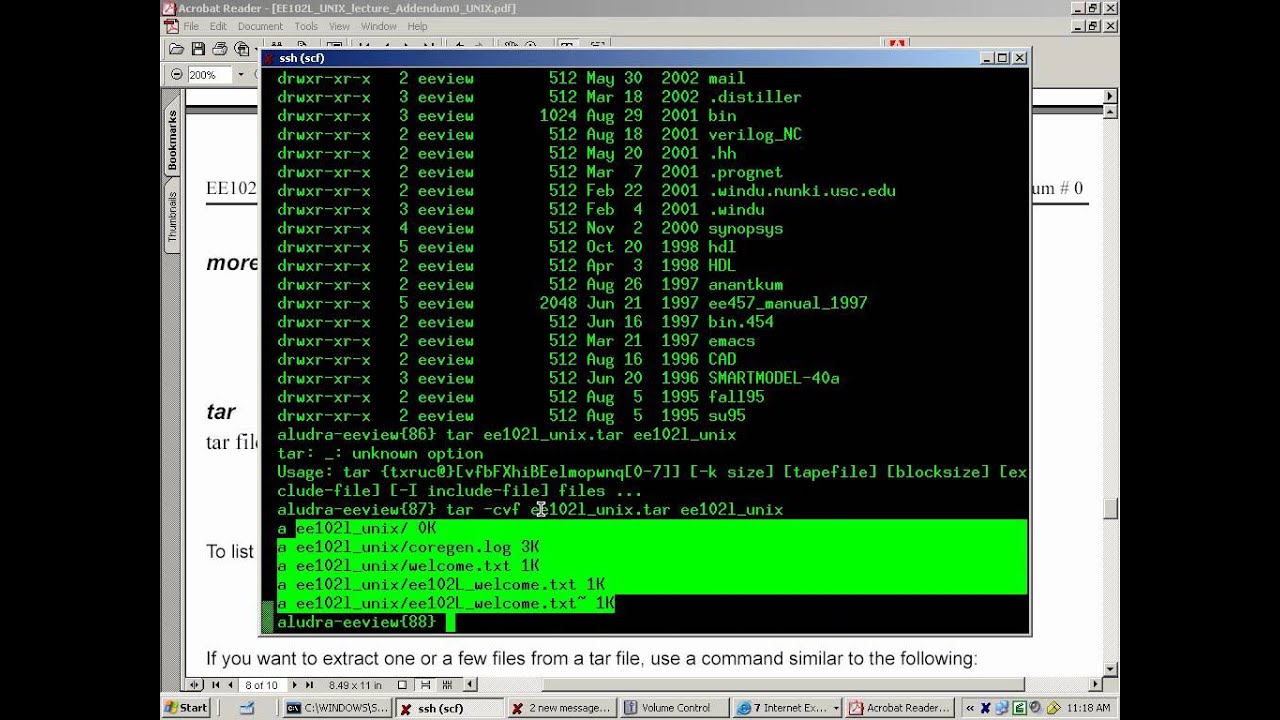Click the 'ee457_manual_1997' directory row
The height and width of the screenshot is (720, 1280).
pos(572,303)
